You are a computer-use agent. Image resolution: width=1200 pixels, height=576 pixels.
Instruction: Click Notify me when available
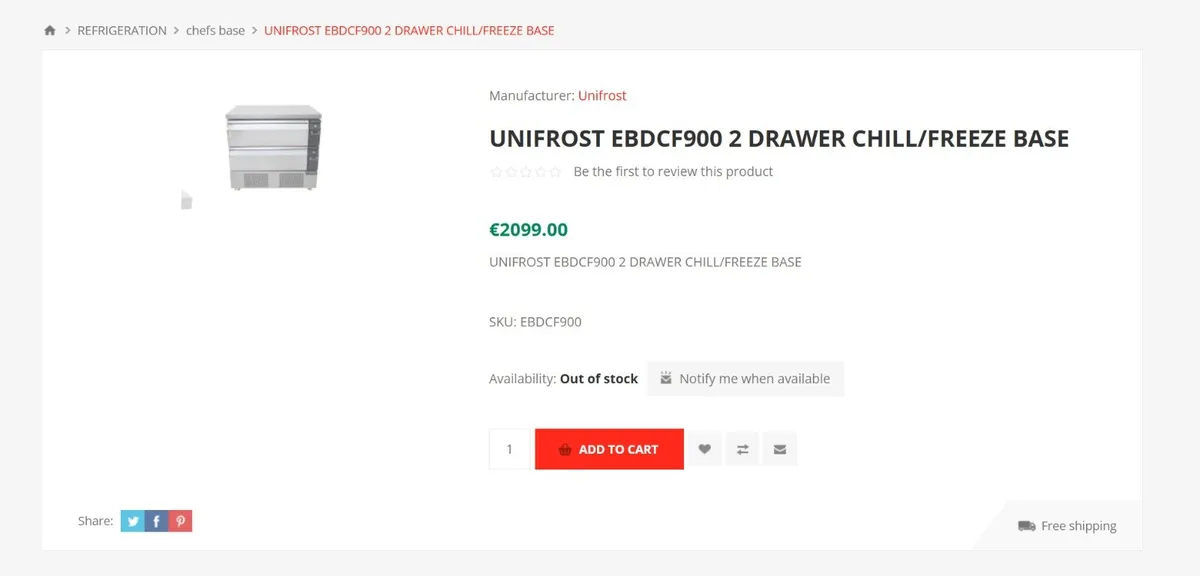754,378
